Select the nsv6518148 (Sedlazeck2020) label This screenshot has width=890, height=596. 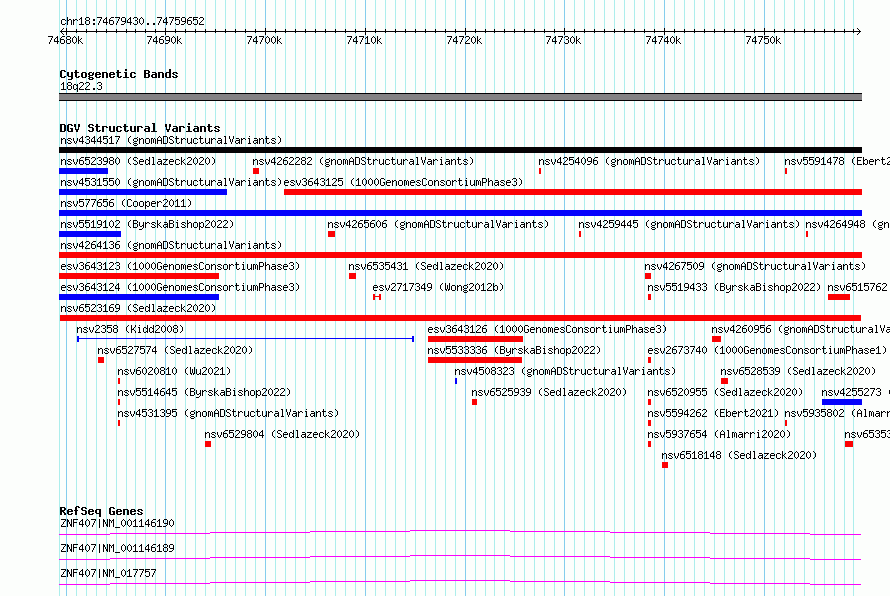tap(739, 455)
